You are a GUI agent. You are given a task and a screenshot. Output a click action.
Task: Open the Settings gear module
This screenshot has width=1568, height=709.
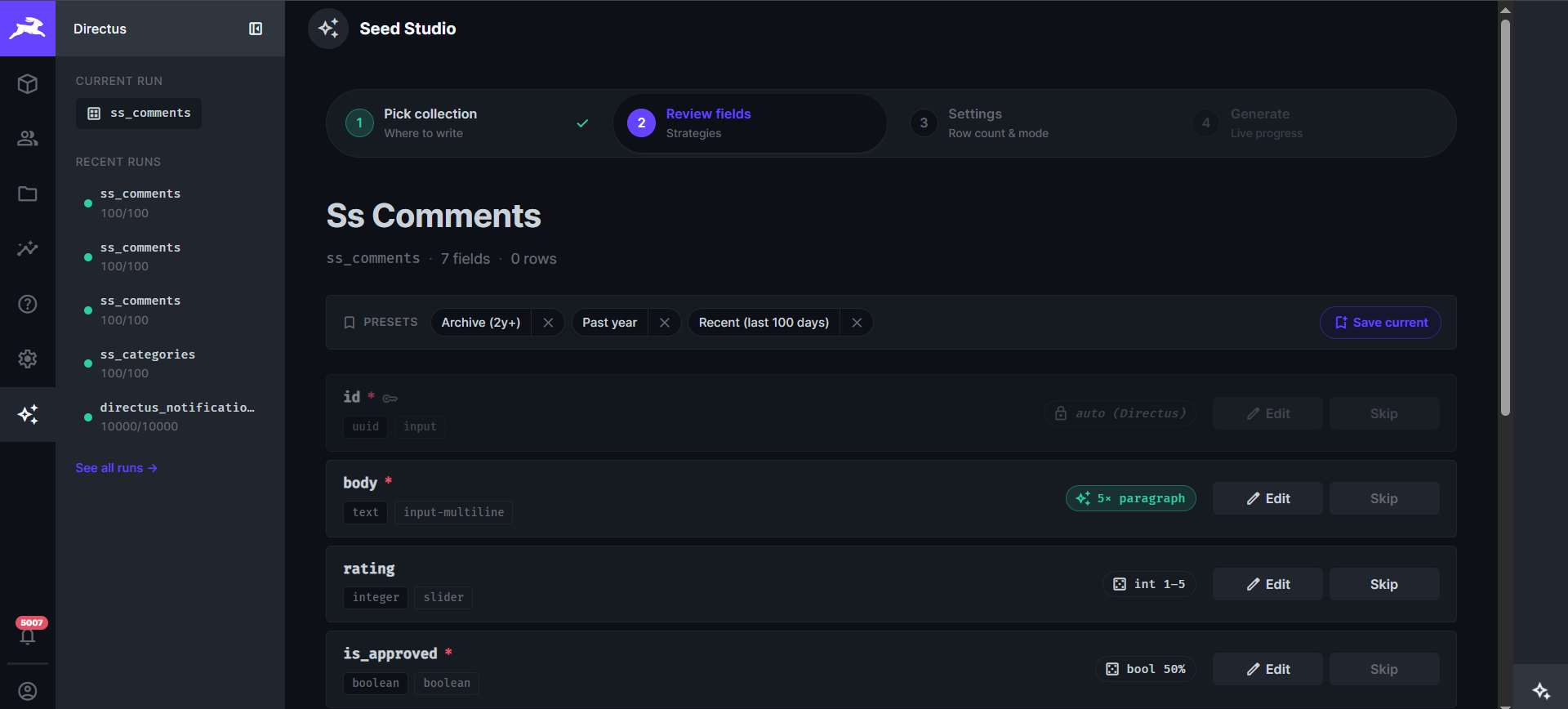pyautogui.click(x=28, y=359)
